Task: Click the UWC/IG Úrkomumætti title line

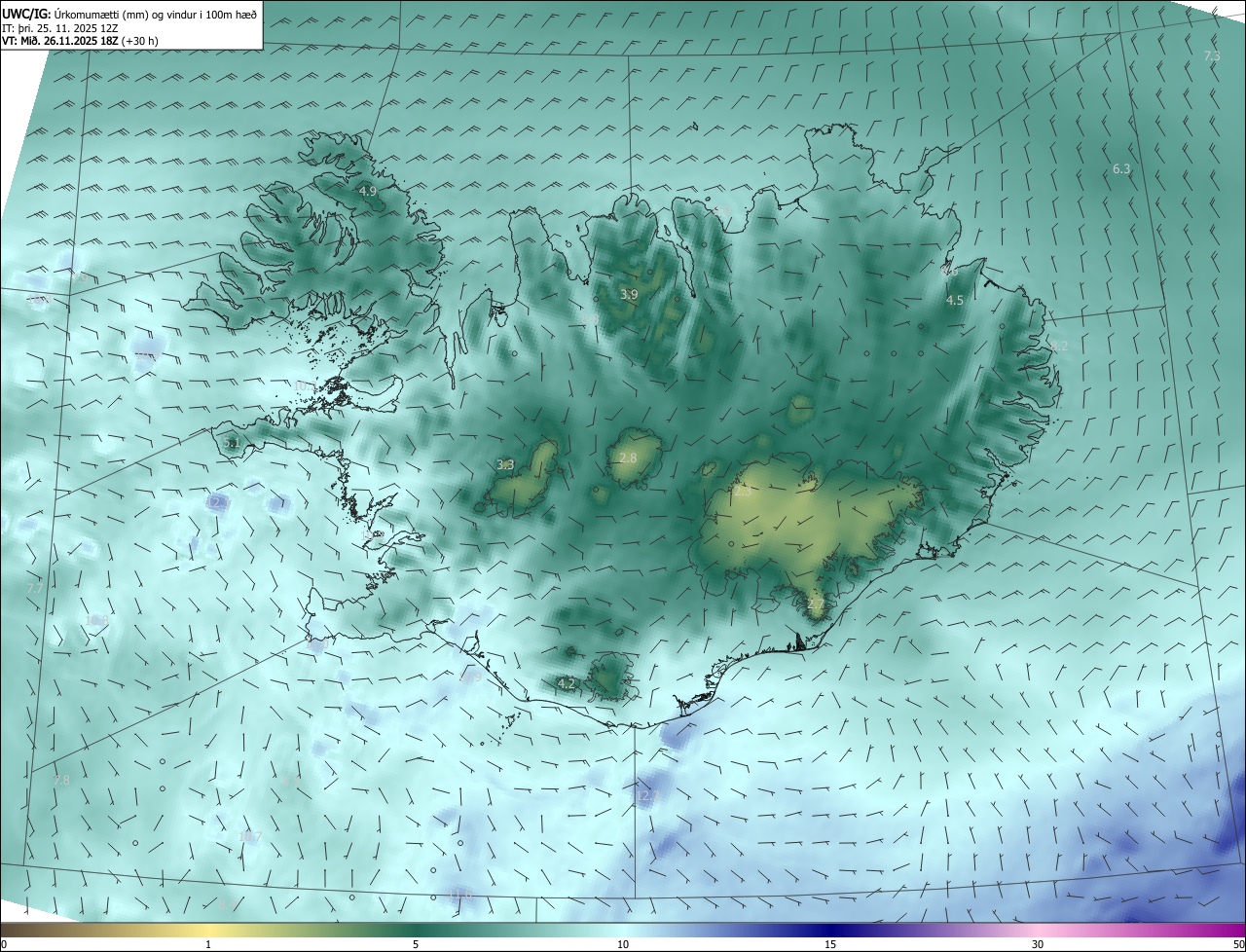Action: [129, 13]
